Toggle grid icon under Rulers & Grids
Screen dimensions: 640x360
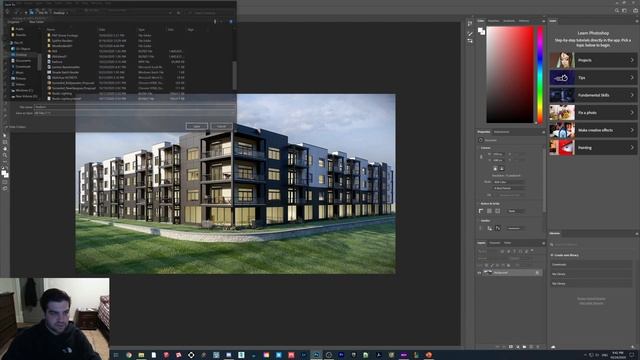pos(489,211)
